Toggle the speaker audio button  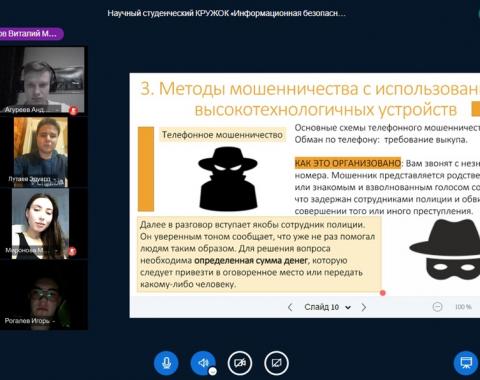[x=203, y=363]
